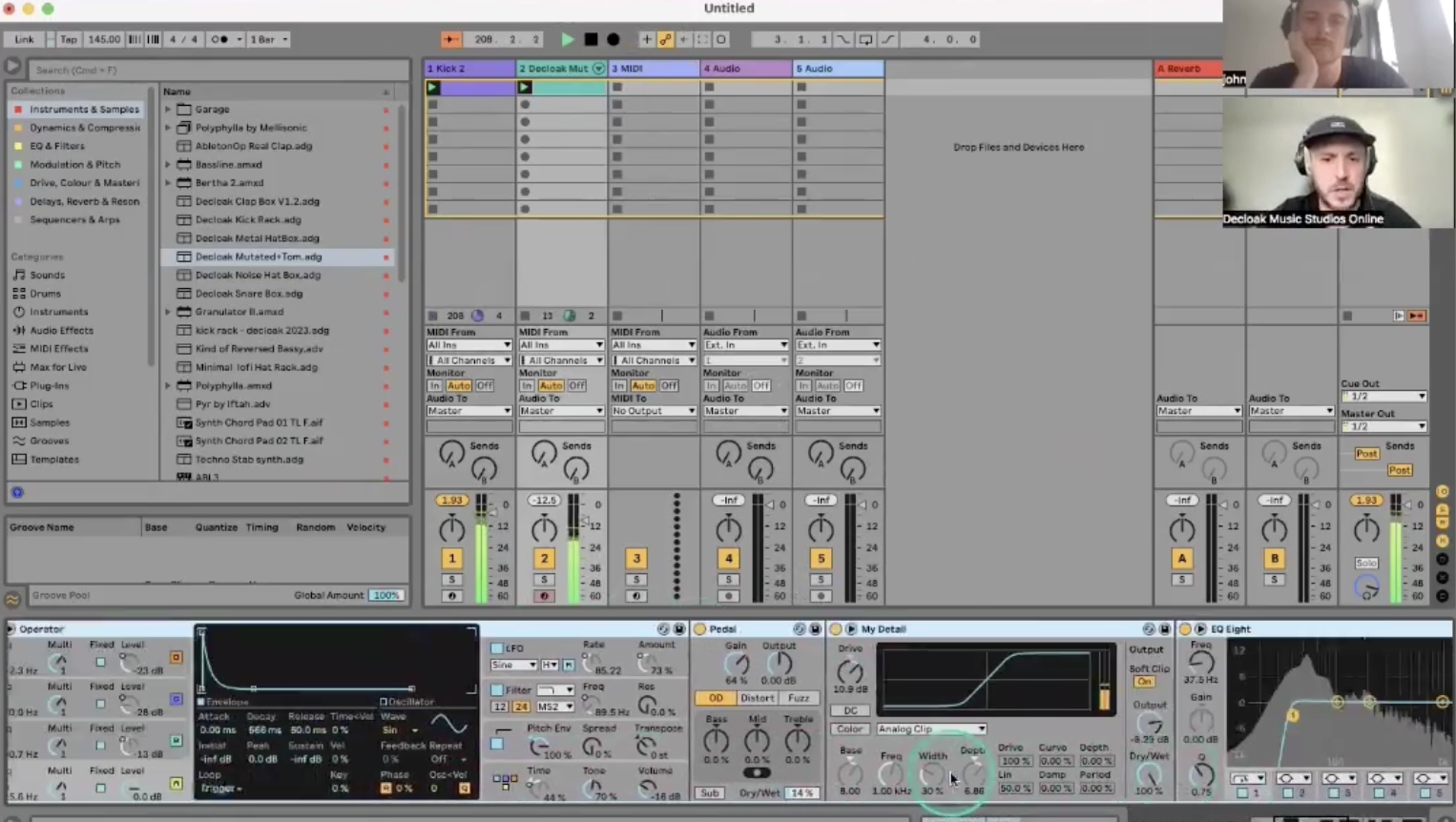Select the OD mode tab in Pedal
Viewport: 1456px width, 822px height.
pos(715,698)
